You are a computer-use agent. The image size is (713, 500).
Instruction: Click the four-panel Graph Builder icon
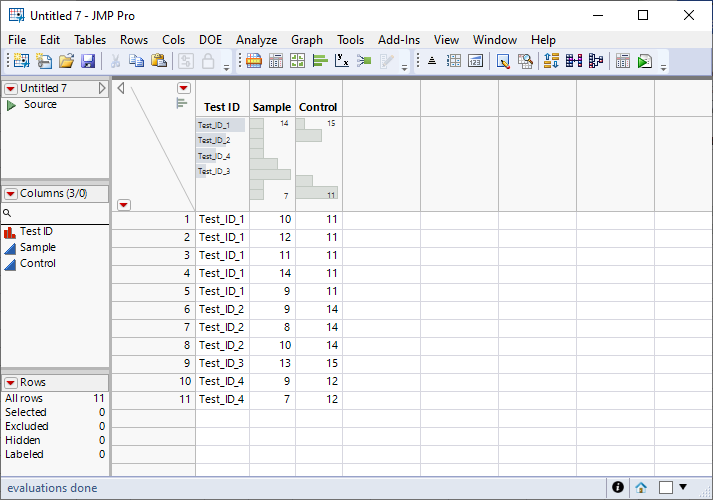click(297, 60)
